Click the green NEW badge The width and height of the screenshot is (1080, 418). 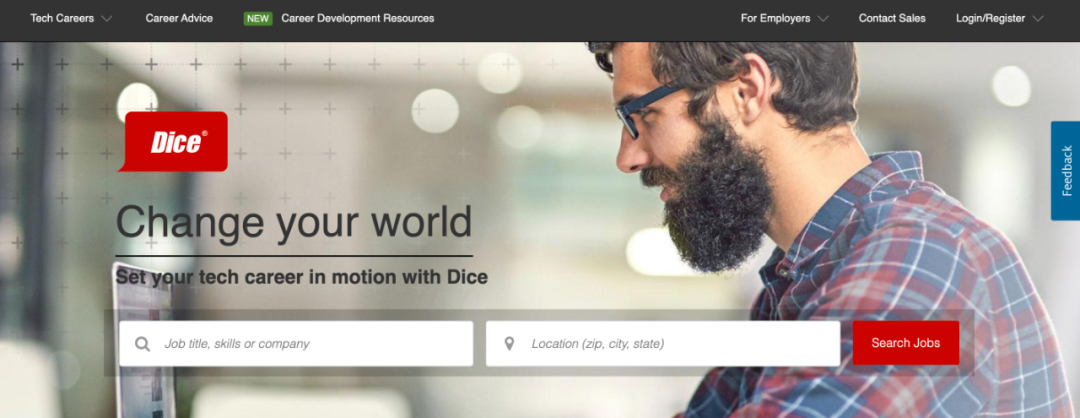click(x=258, y=19)
